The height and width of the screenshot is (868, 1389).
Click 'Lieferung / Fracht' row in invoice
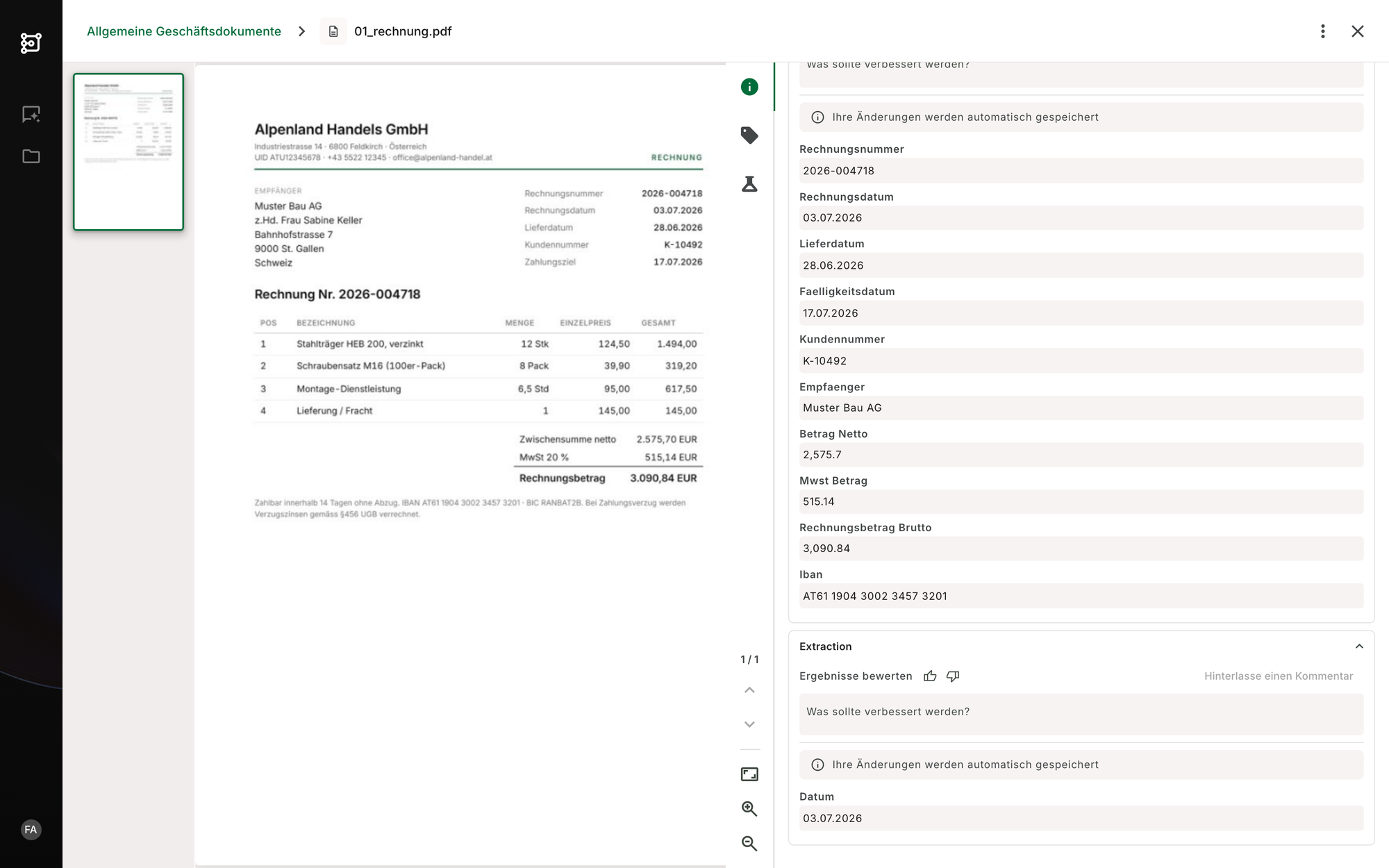coord(479,411)
